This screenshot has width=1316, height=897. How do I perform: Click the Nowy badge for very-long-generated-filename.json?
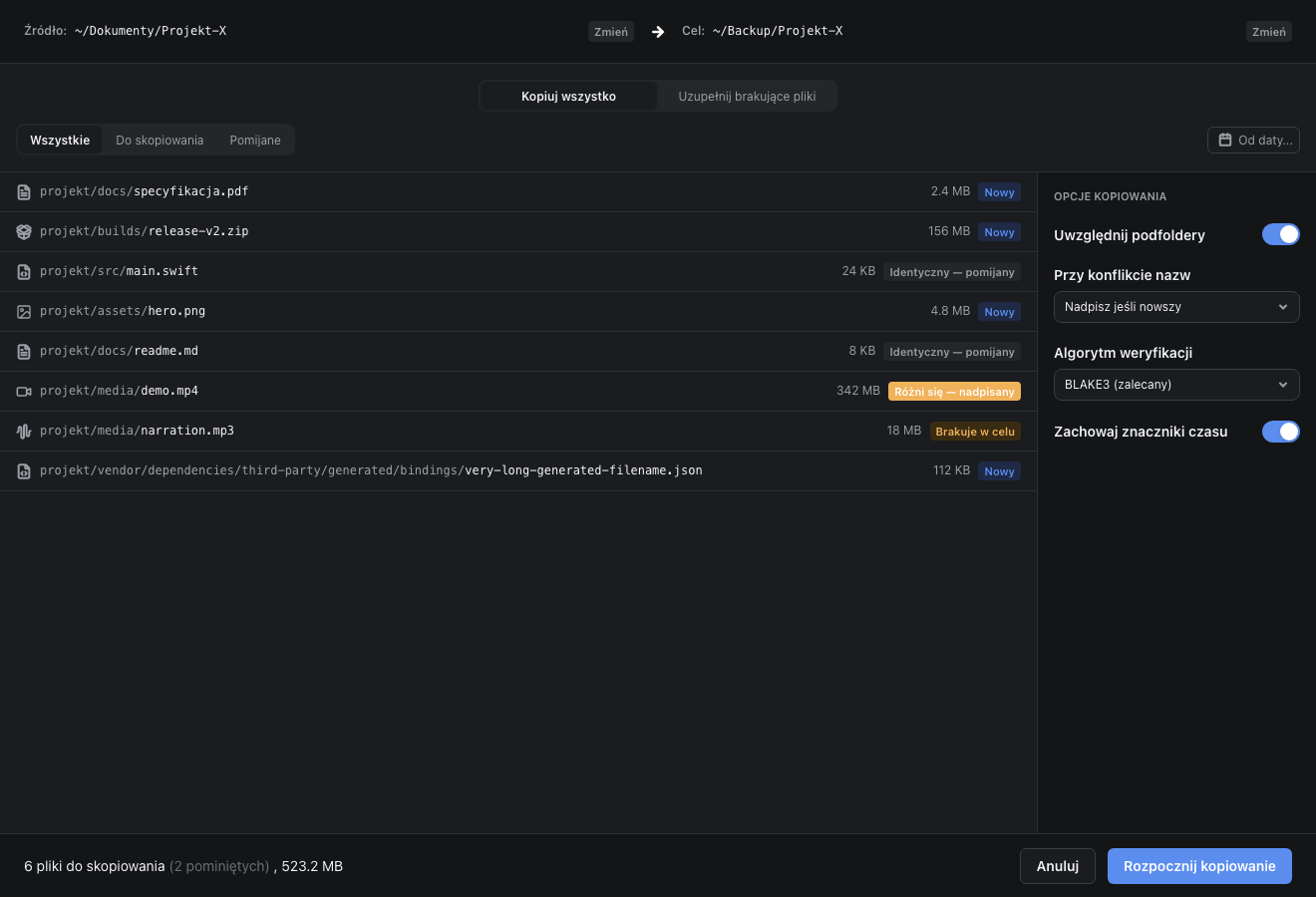[x=999, y=471]
